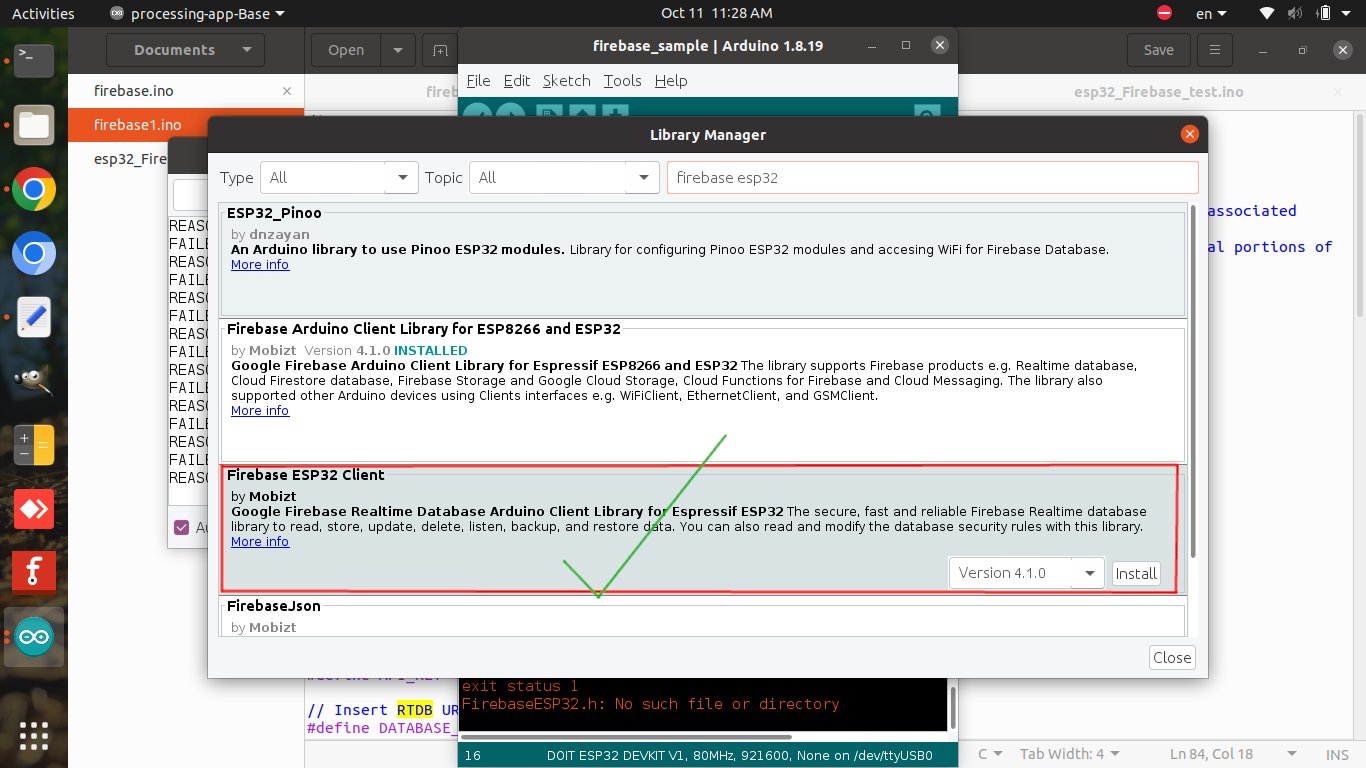Switch to Arduino IDE dock icon

click(34, 637)
